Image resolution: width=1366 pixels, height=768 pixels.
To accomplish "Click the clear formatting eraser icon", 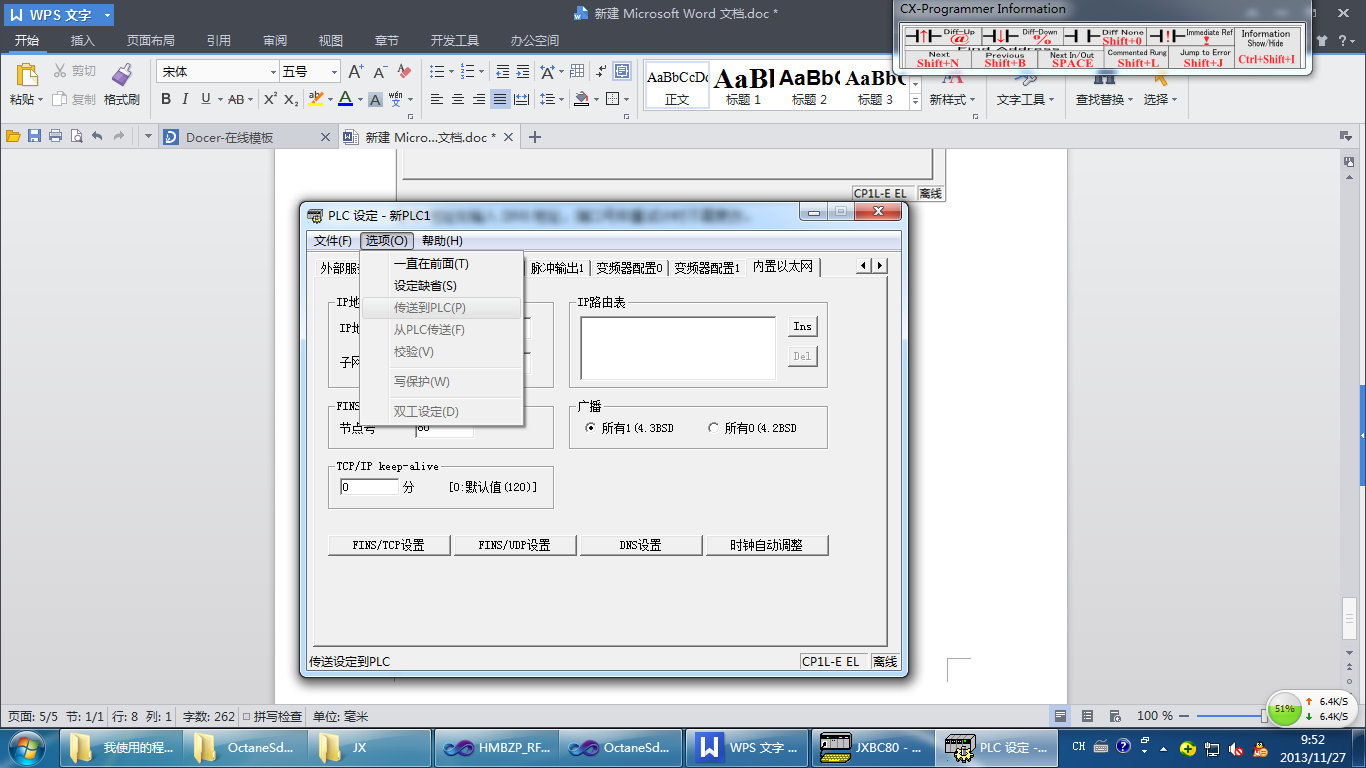I will 404,72.
